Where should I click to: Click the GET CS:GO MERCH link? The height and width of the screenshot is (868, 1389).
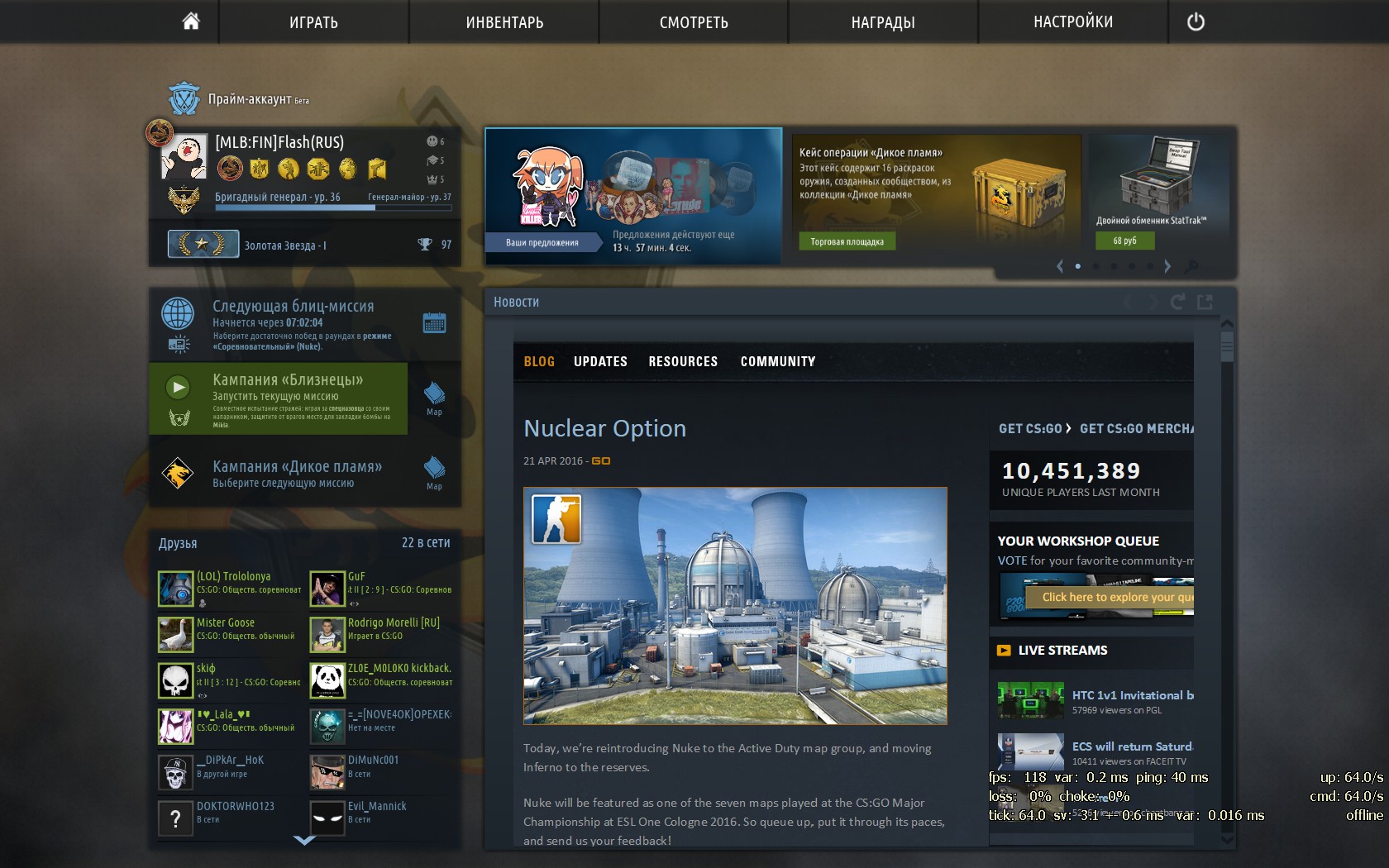click(1137, 428)
